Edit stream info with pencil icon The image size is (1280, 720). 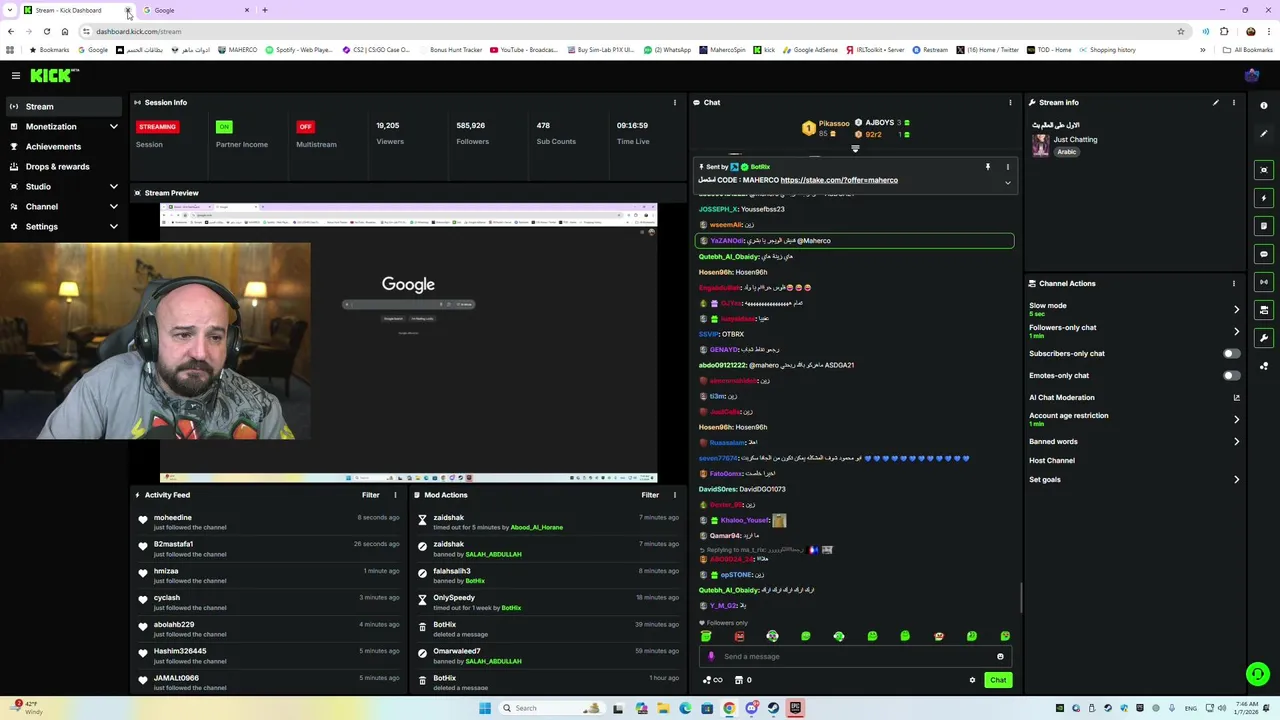[x=1216, y=102]
